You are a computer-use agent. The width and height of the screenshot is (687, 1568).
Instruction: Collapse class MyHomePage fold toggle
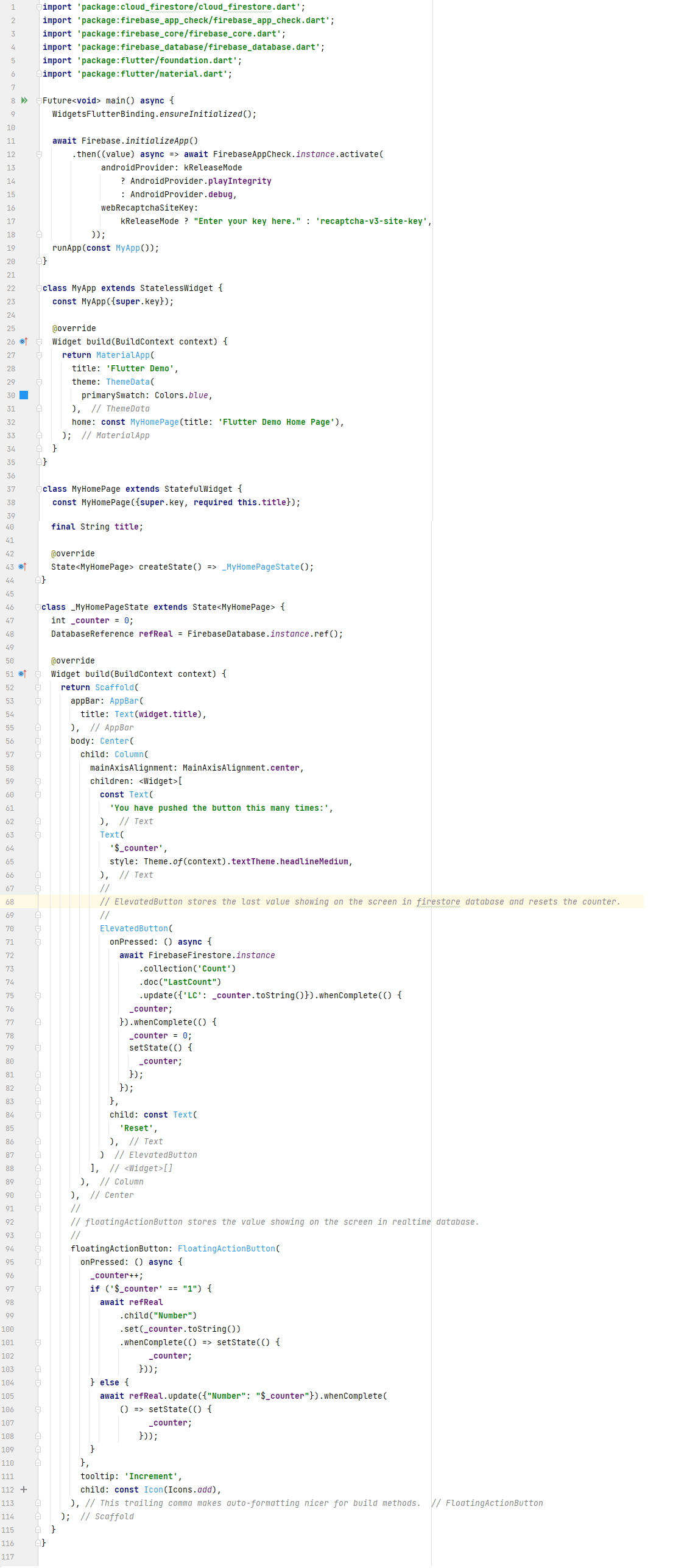(39, 489)
